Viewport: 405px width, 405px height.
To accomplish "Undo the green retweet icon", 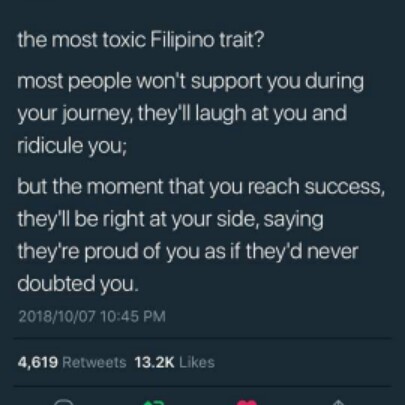I will tap(154, 402).
